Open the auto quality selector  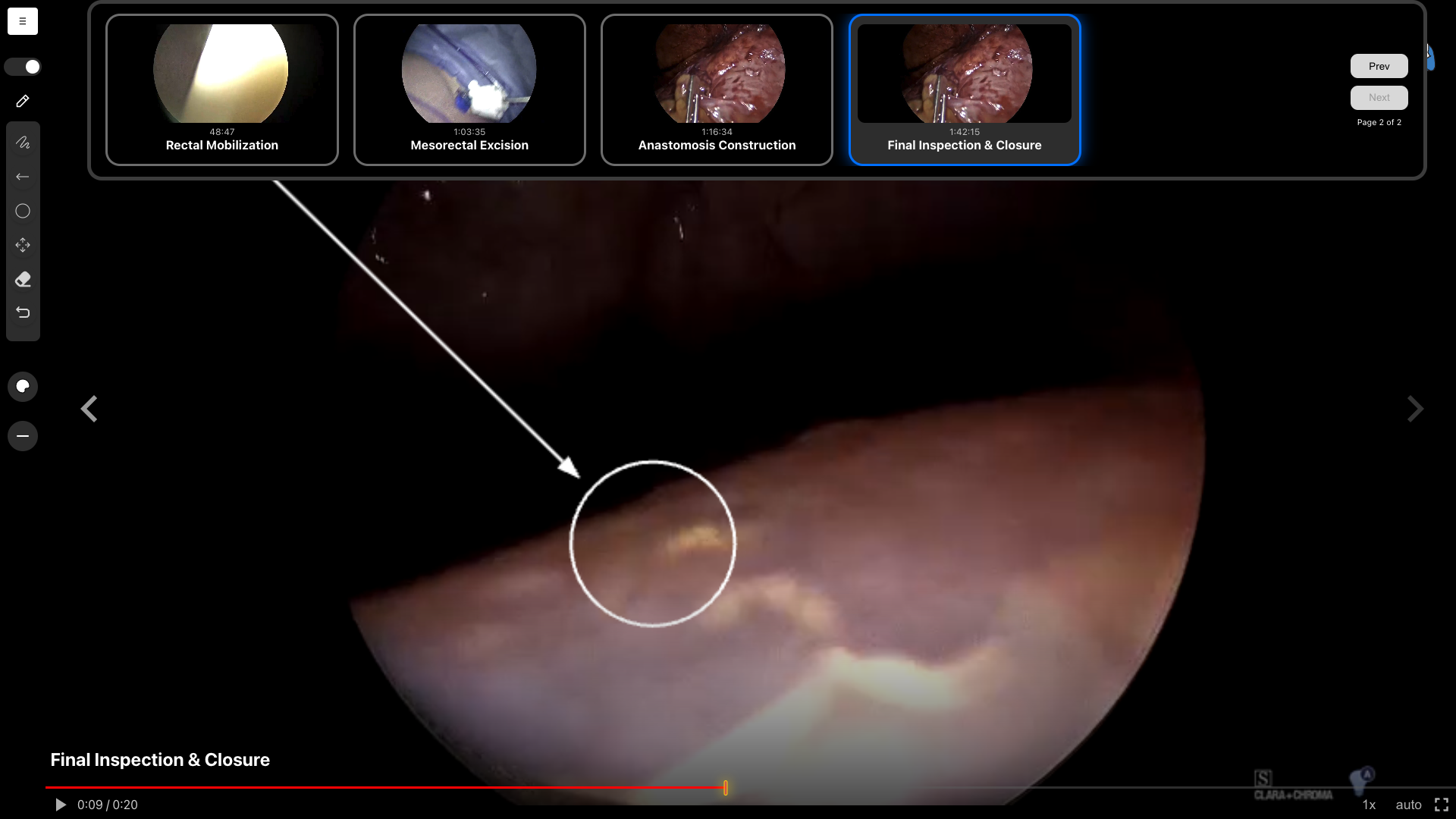coord(1408,805)
